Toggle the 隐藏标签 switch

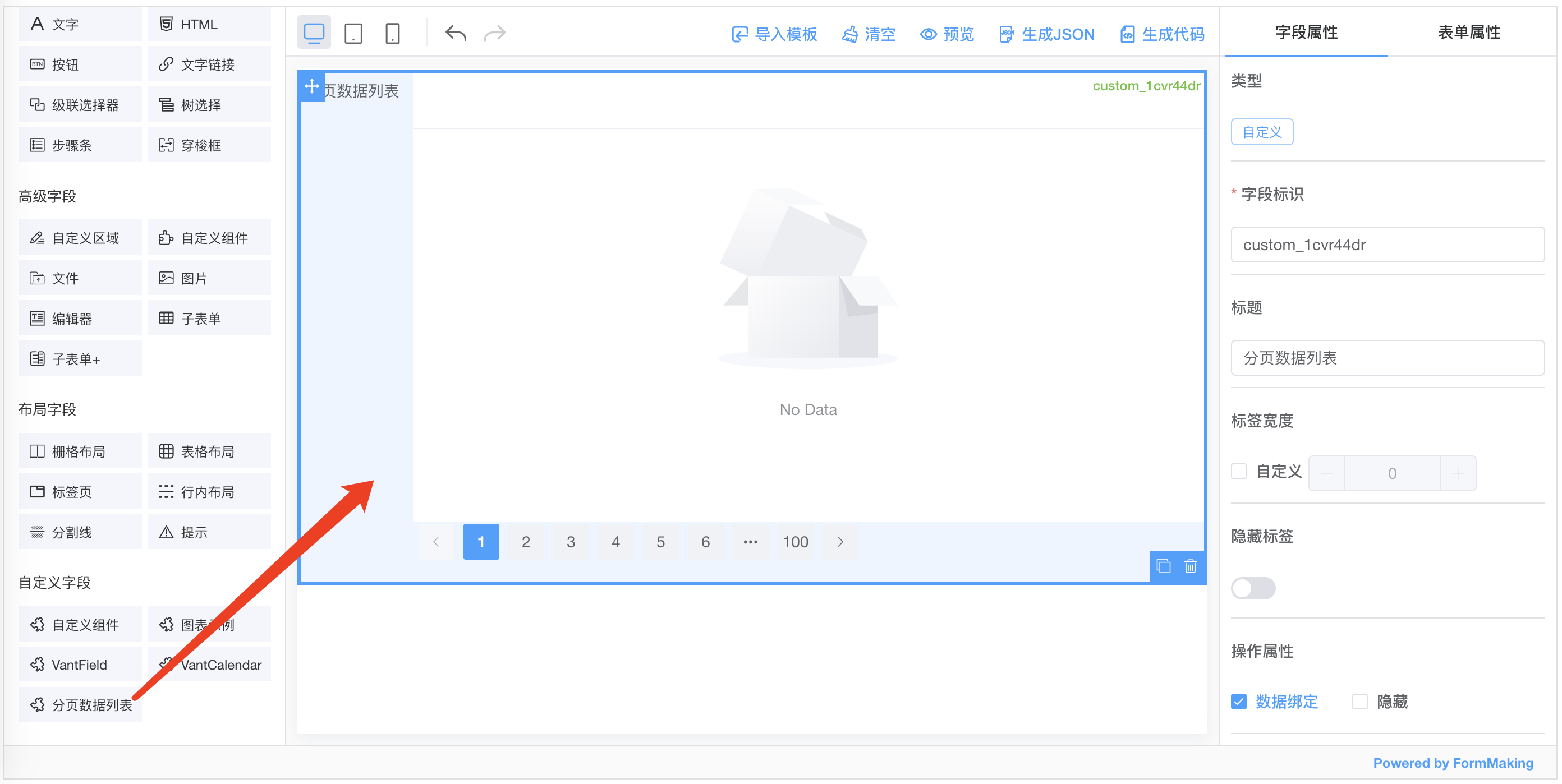[1253, 588]
